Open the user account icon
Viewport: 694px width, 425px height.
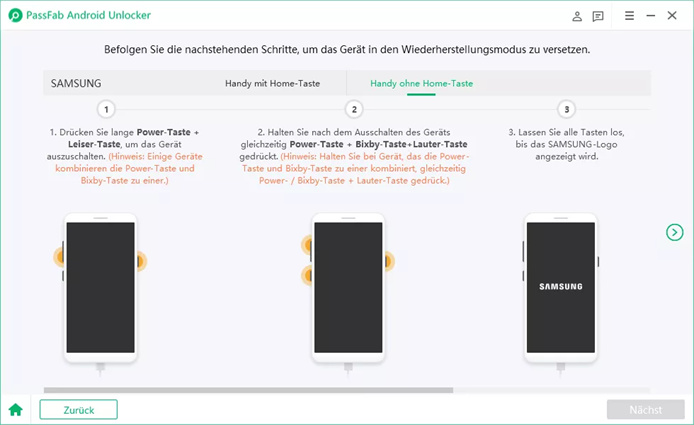pyautogui.click(x=577, y=16)
